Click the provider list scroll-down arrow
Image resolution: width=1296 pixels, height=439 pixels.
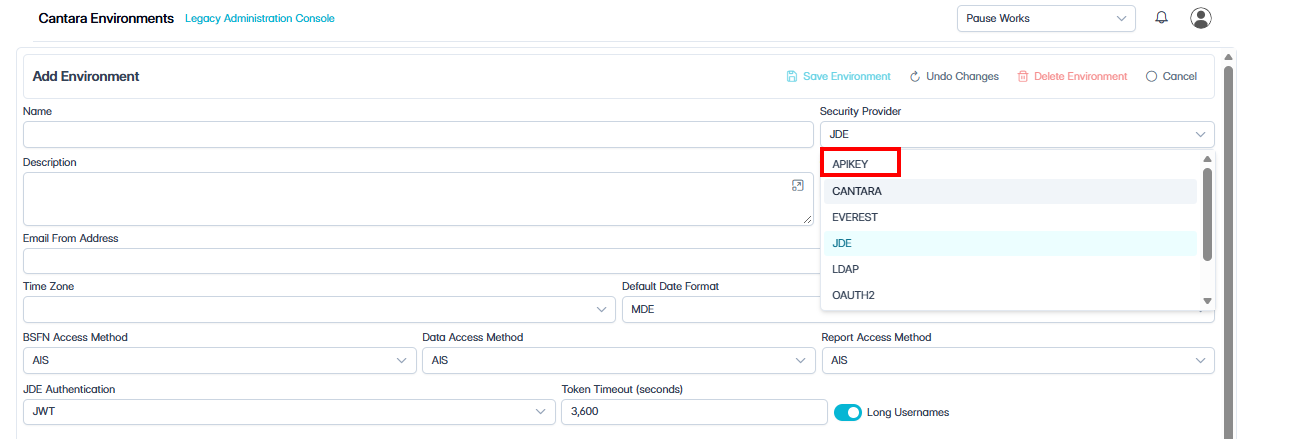(1207, 301)
